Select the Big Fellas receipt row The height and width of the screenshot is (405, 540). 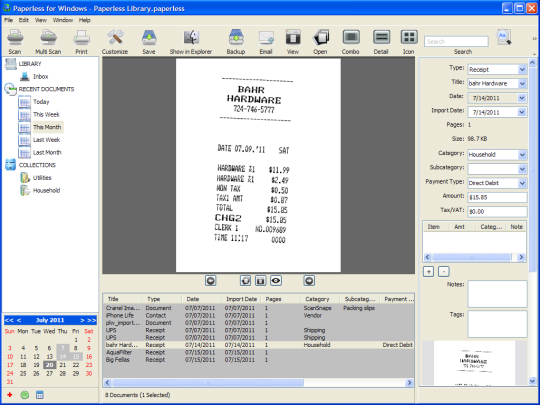click(x=258, y=360)
